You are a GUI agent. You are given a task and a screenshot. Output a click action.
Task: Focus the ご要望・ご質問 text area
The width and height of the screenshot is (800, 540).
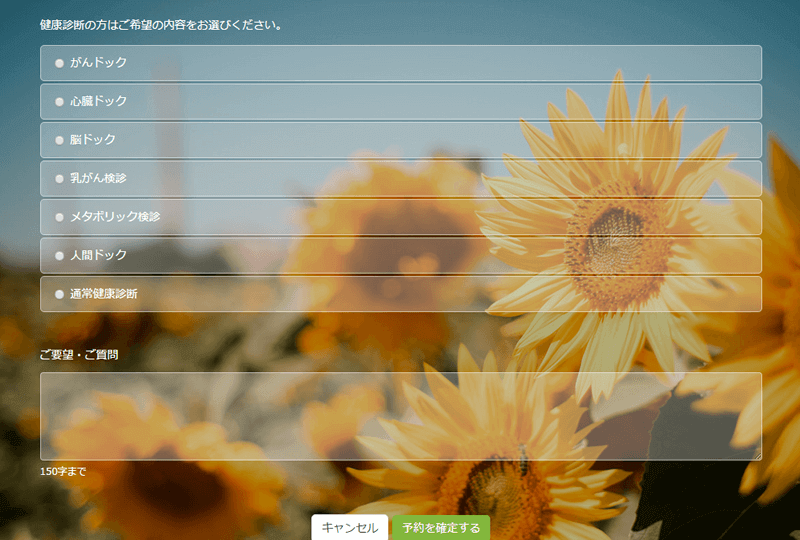[x=400, y=416]
